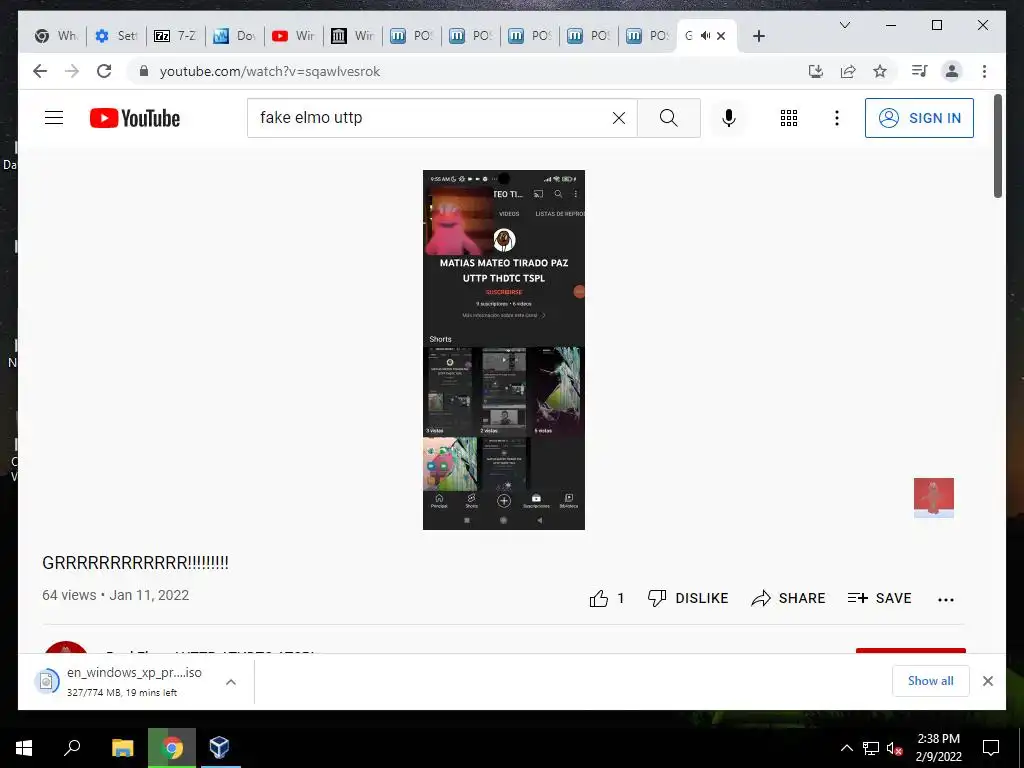Open the network tray icon
Screen dimensions: 1024x768
871,748
